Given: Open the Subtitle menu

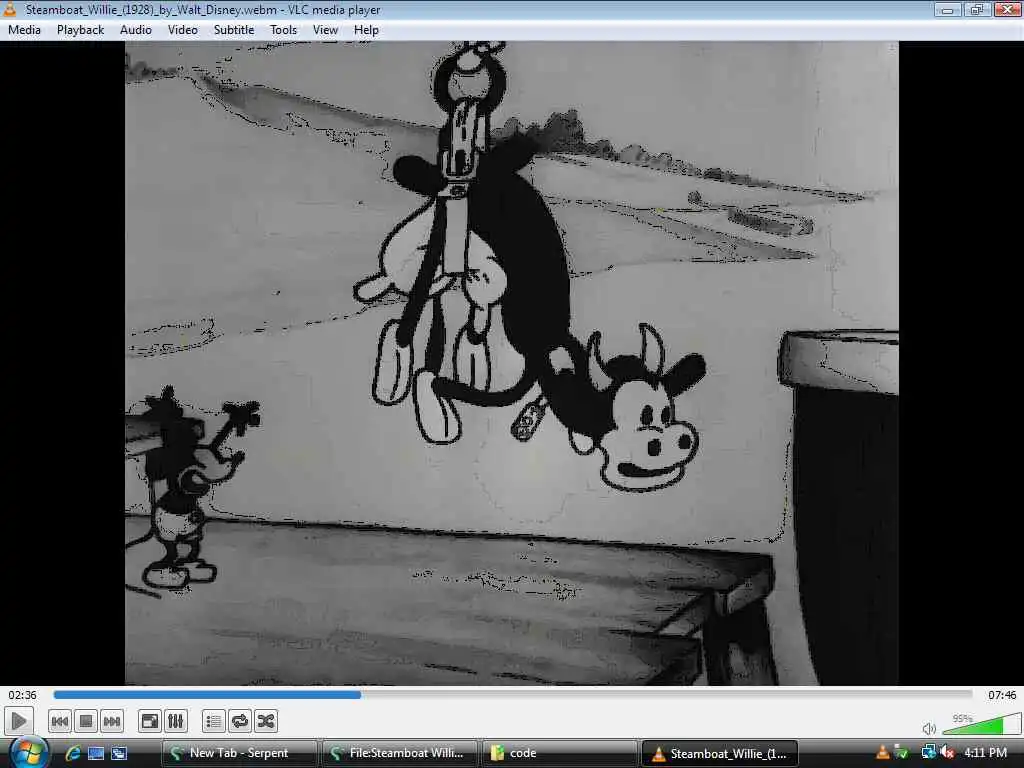Looking at the screenshot, I should [234, 30].
